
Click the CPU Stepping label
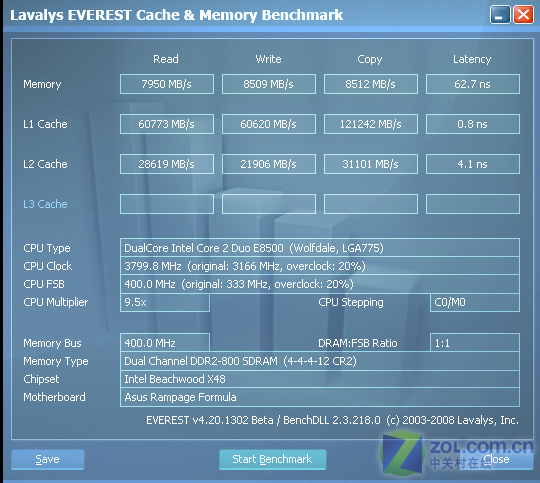click(351, 302)
